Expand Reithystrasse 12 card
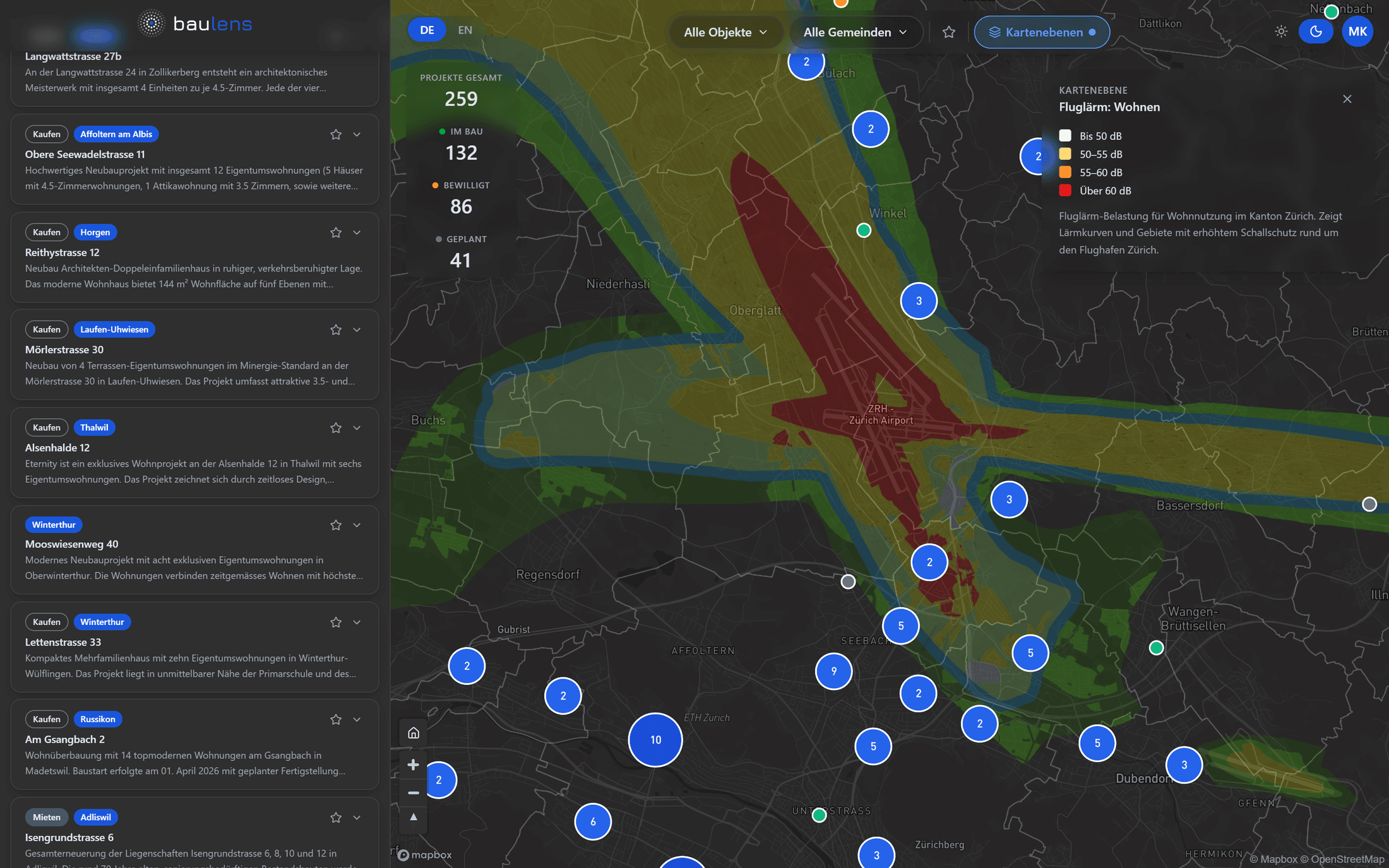 pyautogui.click(x=357, y=232)
